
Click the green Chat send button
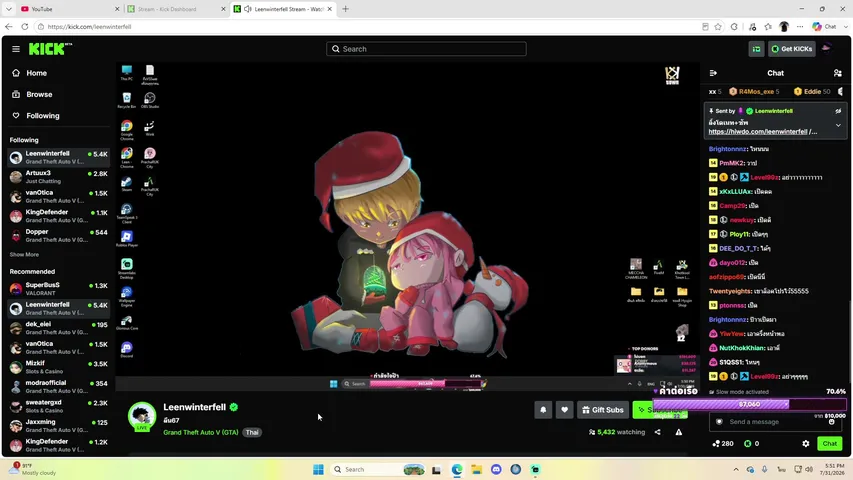830,444
